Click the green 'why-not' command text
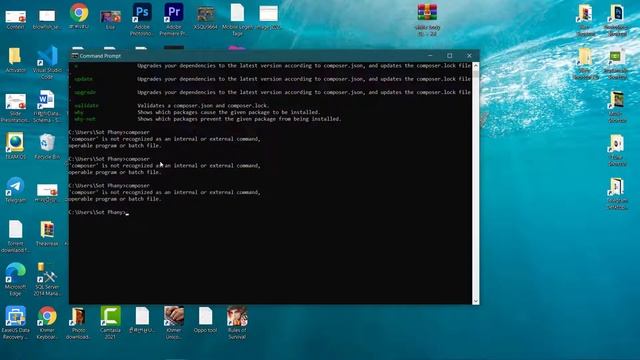The height and width of the screenshot is (360, 640). click(85, 119)
